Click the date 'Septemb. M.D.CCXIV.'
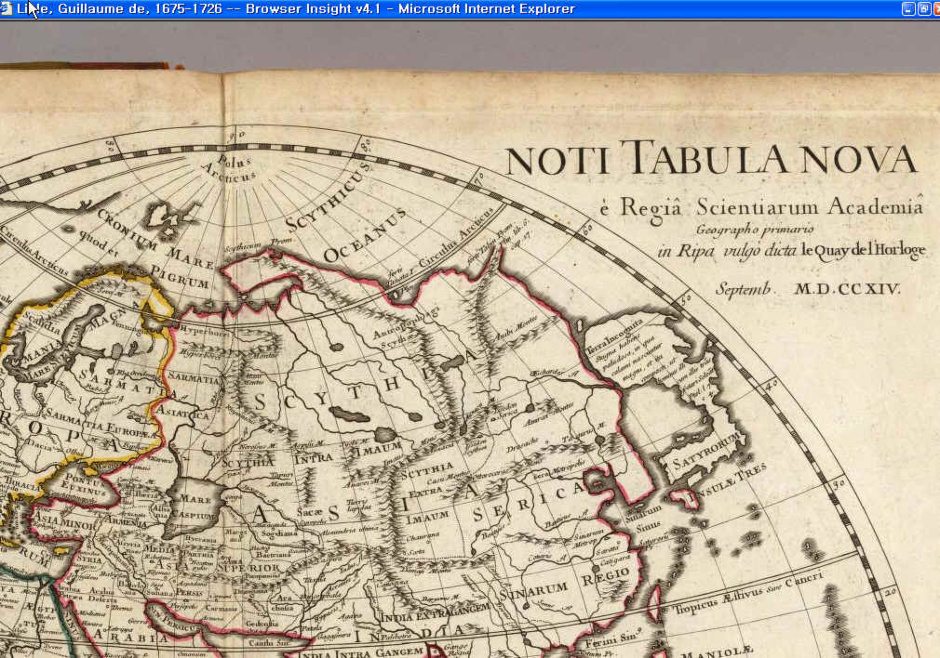Viewport: 940px width, 658px height. 808,289
